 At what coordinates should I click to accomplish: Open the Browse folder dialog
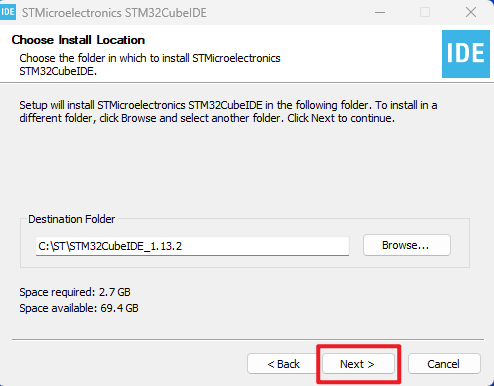(407, 245)
